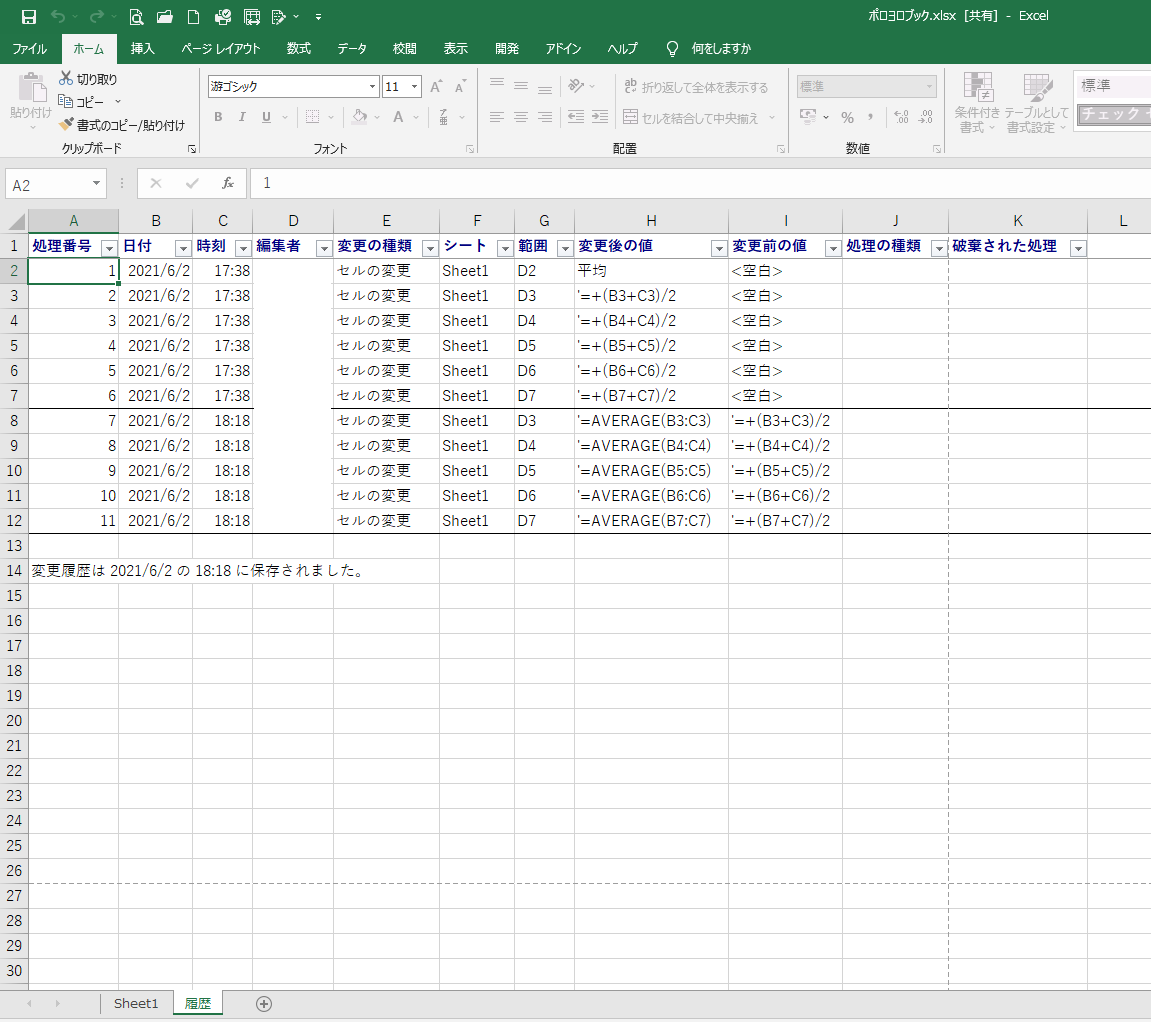Image resolution: width=1151 pixels, height=1022 pixels.
Task: Click the Borders icon
Action: [x=312, y=117]
